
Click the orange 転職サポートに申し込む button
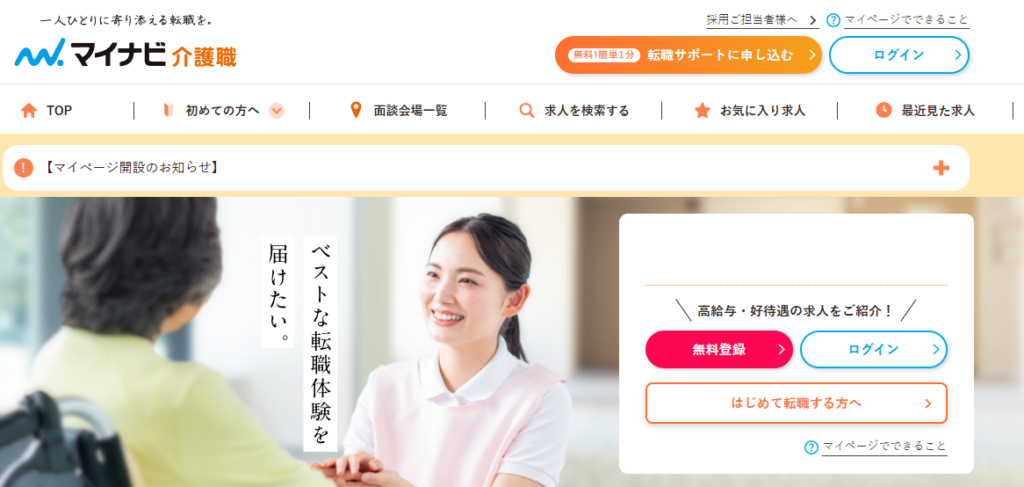[688, 55]
